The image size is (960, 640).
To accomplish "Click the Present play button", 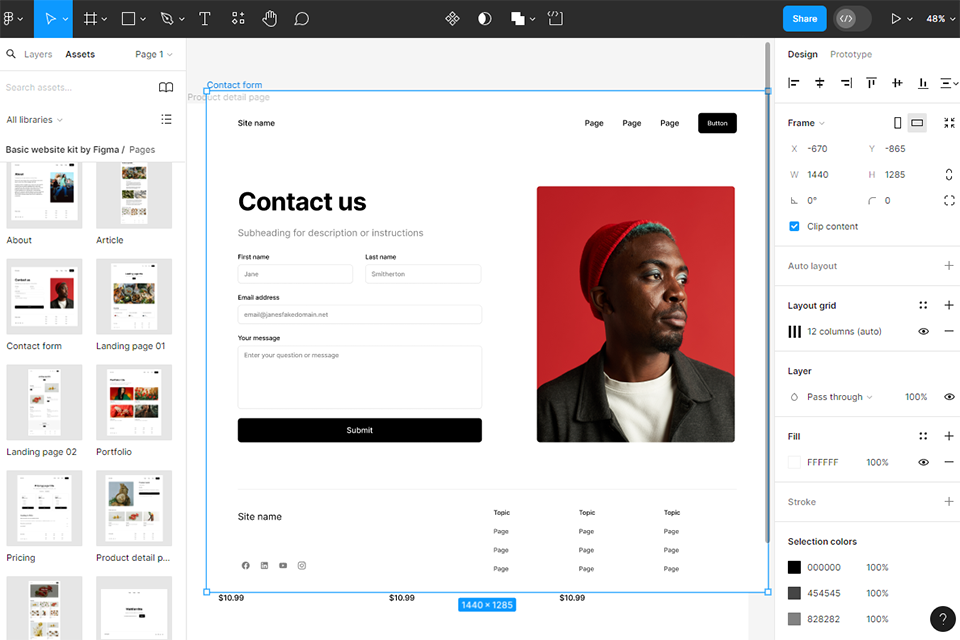I will point(896,19).
